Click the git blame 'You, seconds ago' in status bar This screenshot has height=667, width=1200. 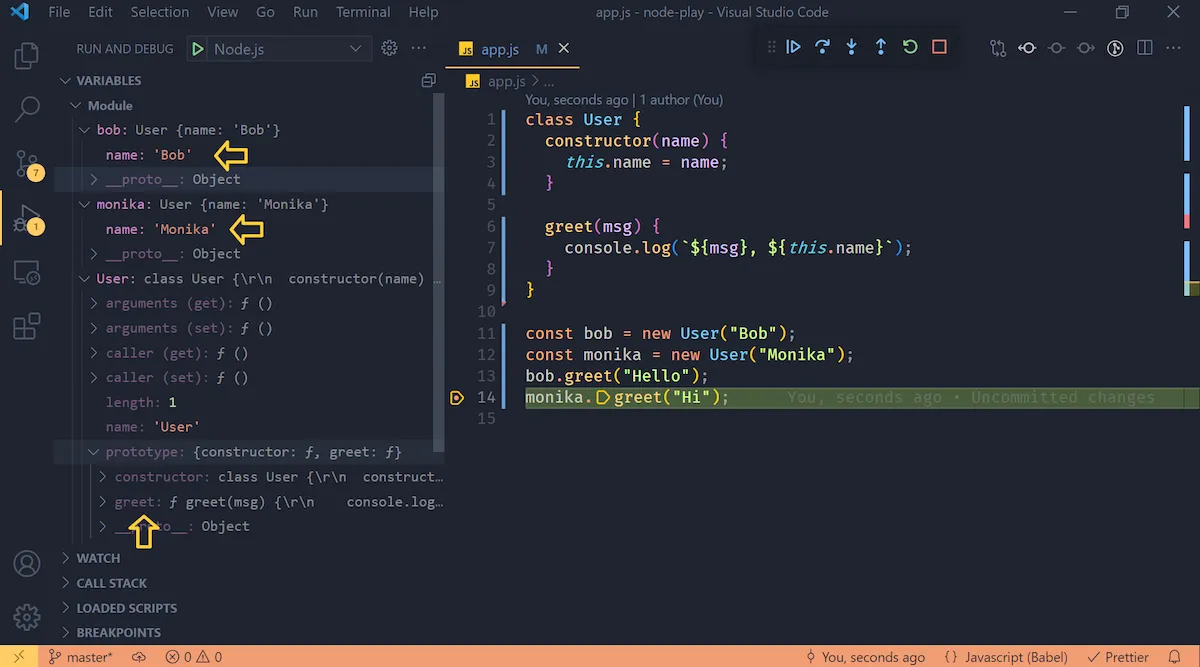pos(865,657)
